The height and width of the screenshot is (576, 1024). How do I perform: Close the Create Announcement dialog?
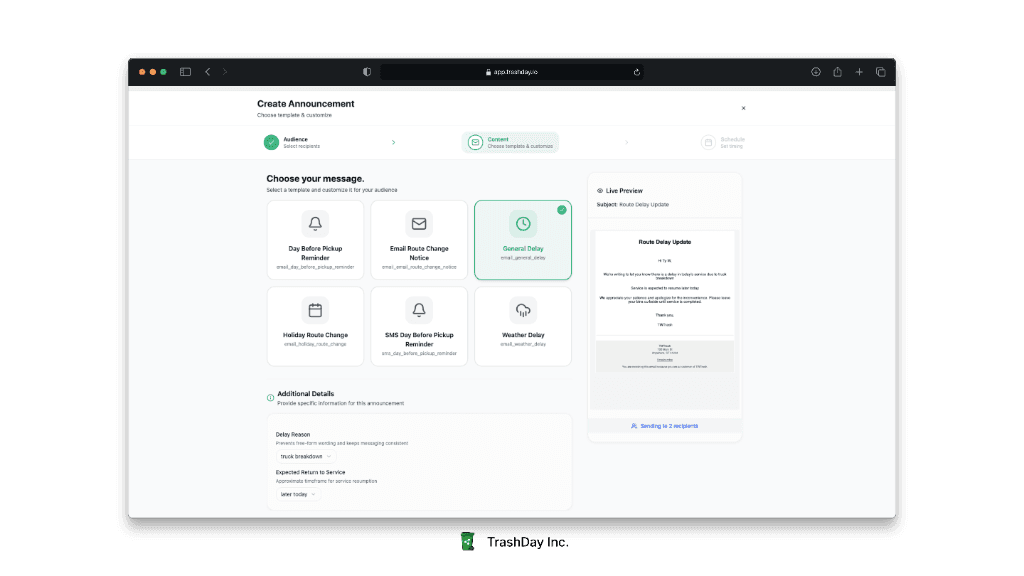pos(743,107)
